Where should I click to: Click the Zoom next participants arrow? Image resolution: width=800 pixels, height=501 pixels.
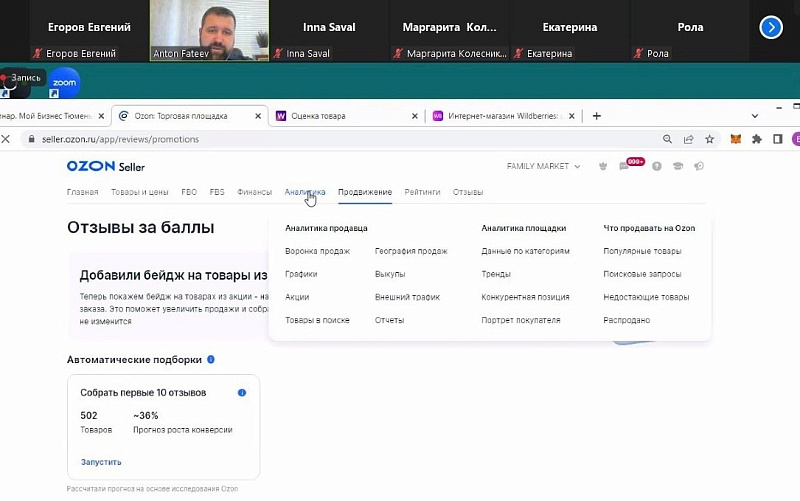(x=770, y=28)
